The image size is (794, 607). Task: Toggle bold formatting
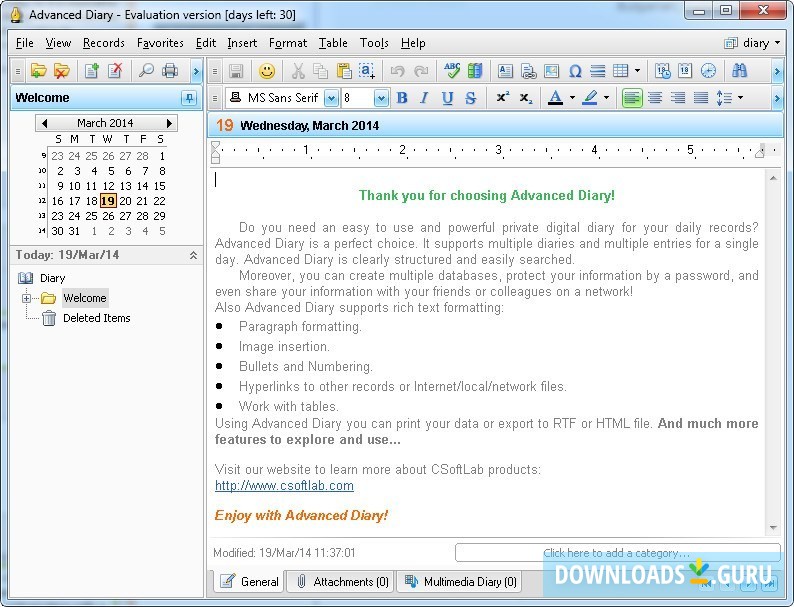click(x=402, y=98)
